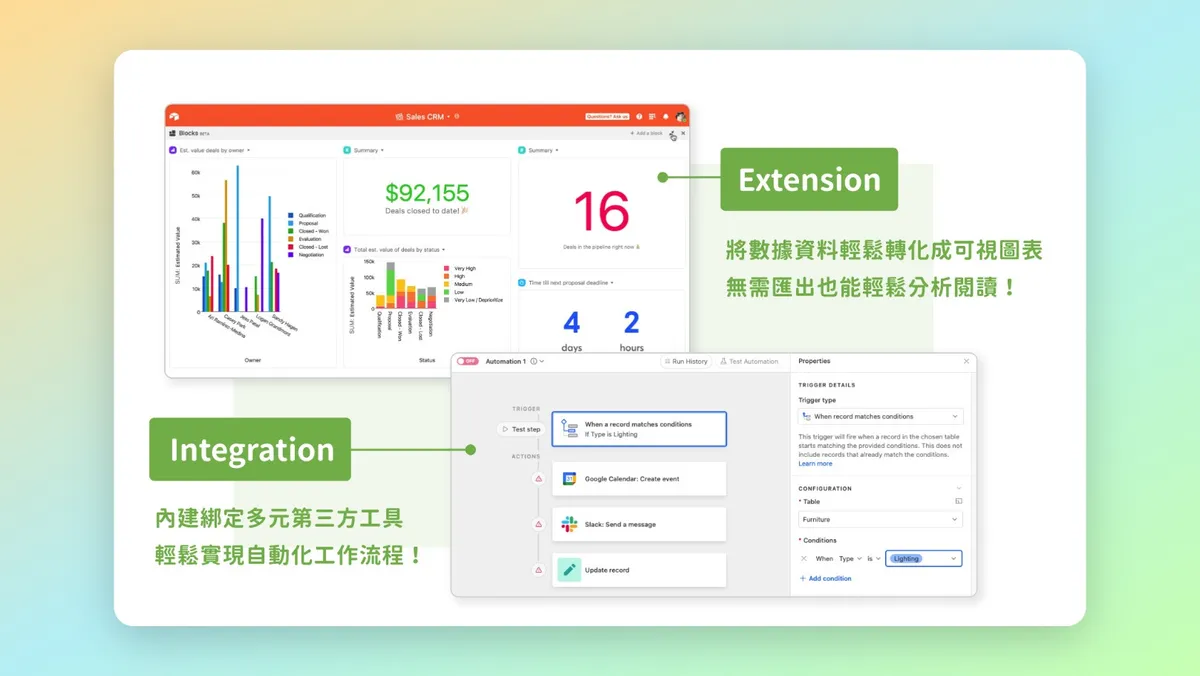Click the Blocks panel icon beside the Blocks label
The height and width of the screenshot is (676, 1200).
172,133
